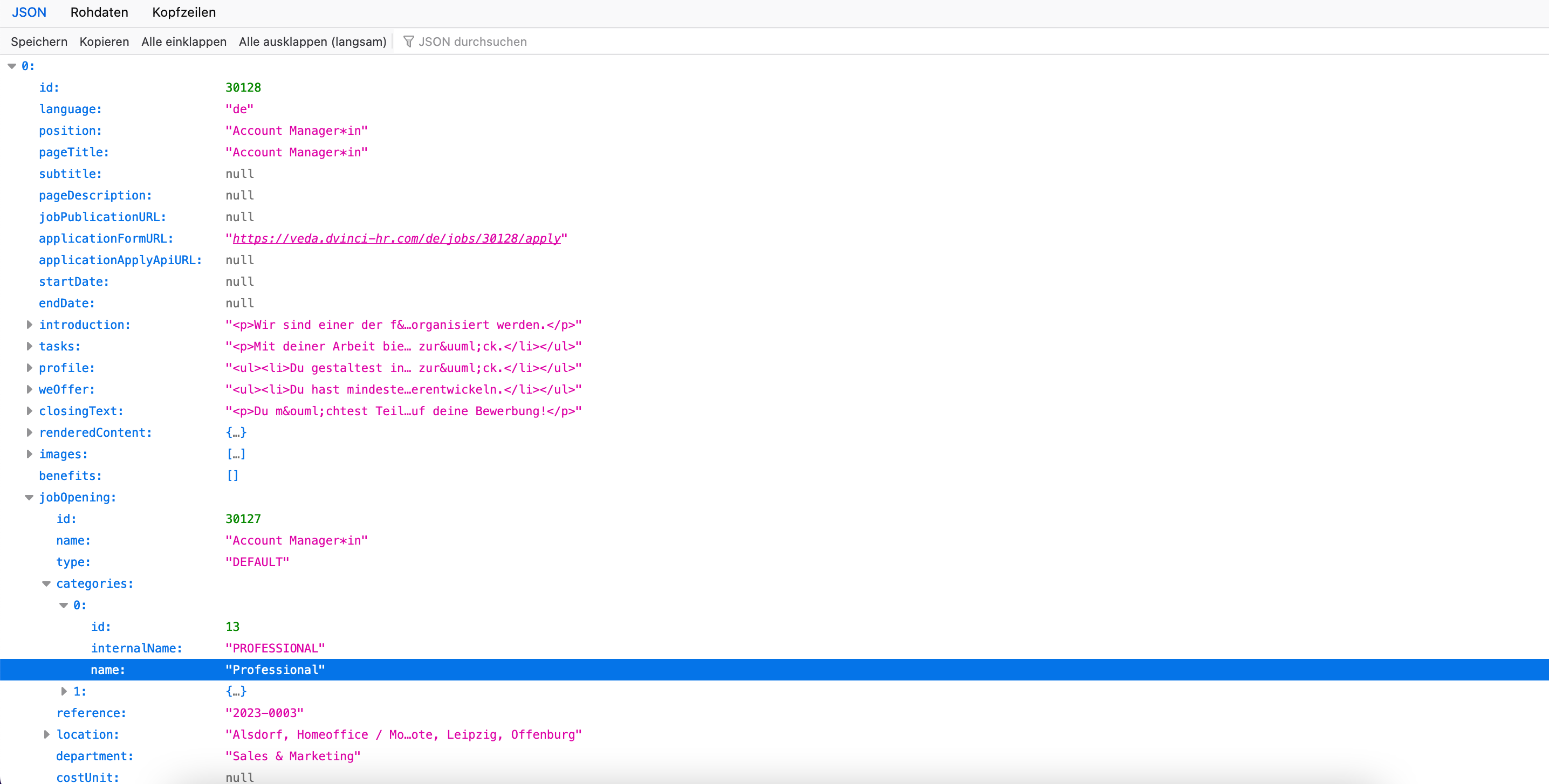The image size is (1549, 784).
Task: Click Alle einklappen
Action: (x=184, y=42)
